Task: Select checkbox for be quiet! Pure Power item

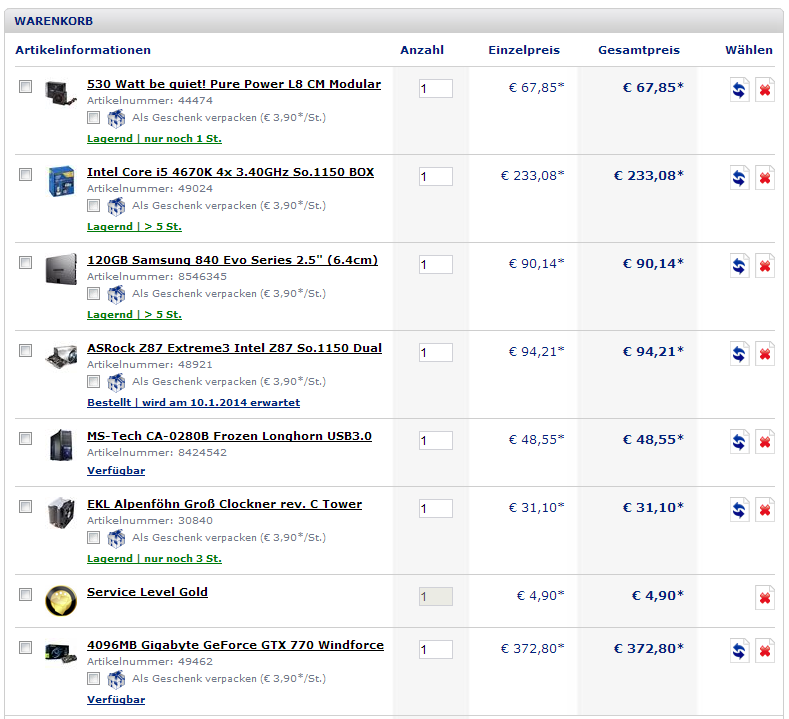Action: [25, 87]
